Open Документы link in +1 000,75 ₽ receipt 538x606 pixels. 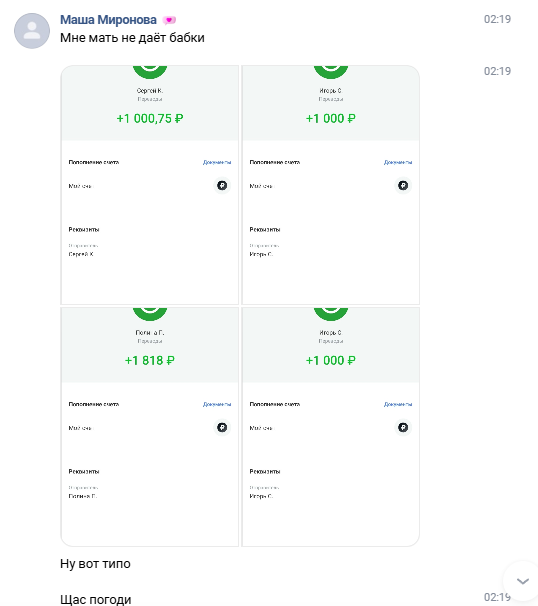pos(217,162)
